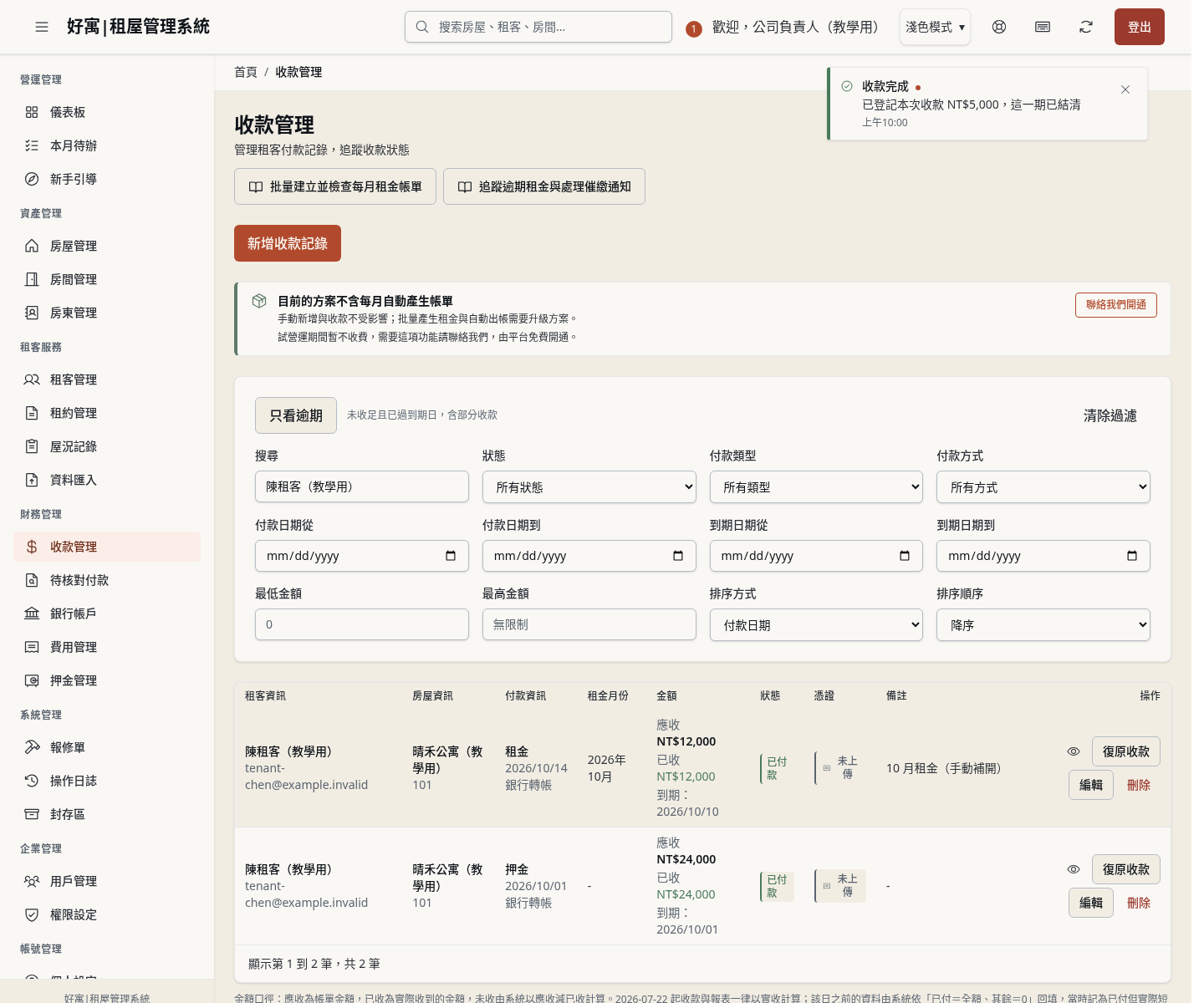This screenshot has height=1003, width=1204.
Task: Open 操作日誌 in sidebar
Action: coord(107,781)
